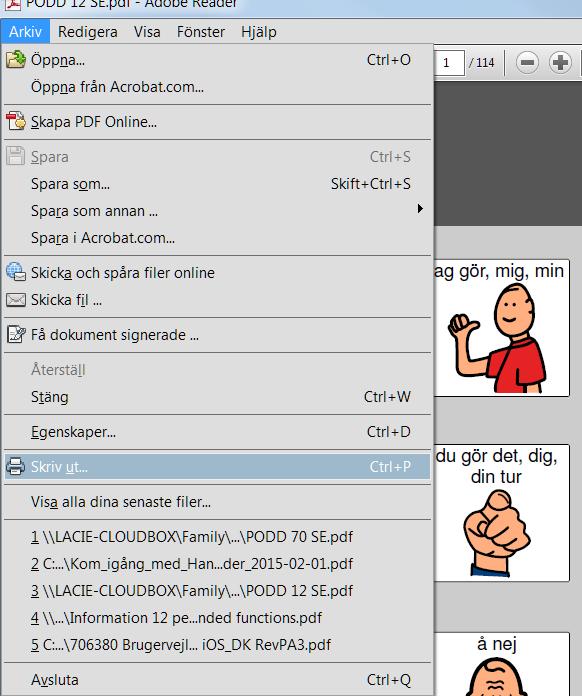Image resolution: width=582 pixels, height=696 pixels.
Task: Select Stäng to close document
Action: 217,397
